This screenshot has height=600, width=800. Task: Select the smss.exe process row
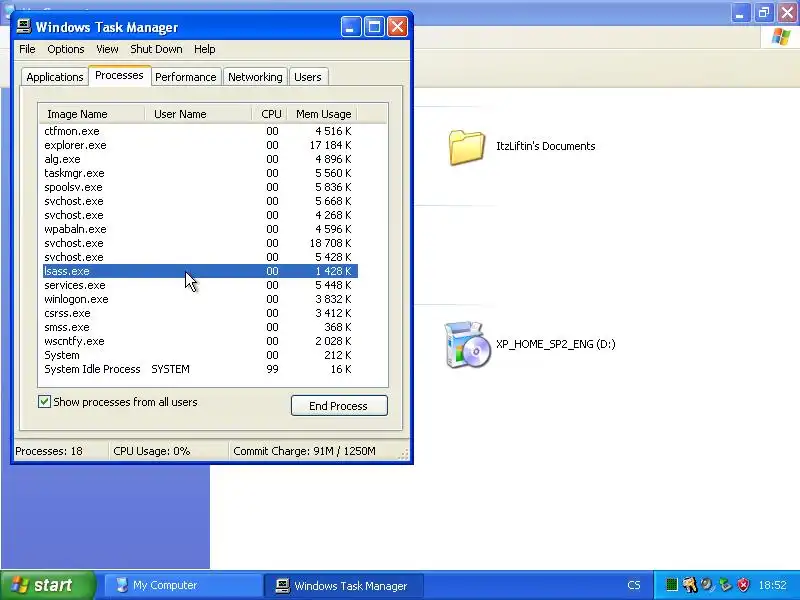pyautogui.click(x=200, y=327)
